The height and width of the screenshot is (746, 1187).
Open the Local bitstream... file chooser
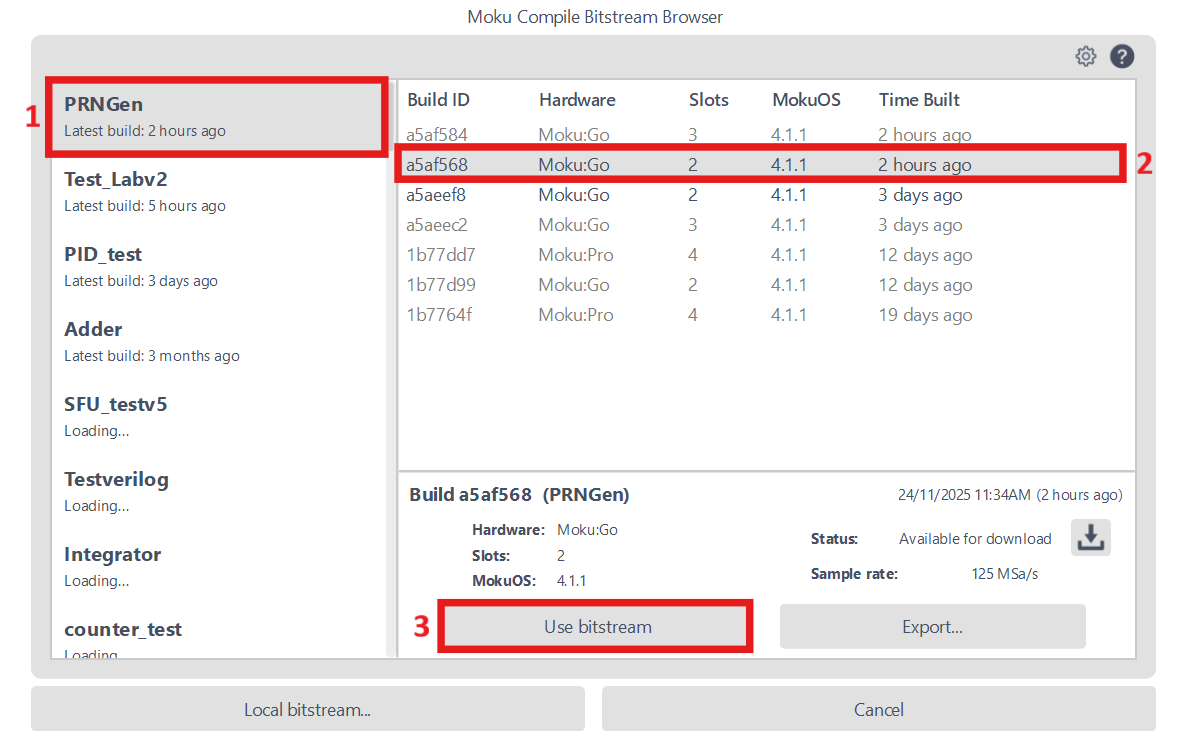point(307,710)
